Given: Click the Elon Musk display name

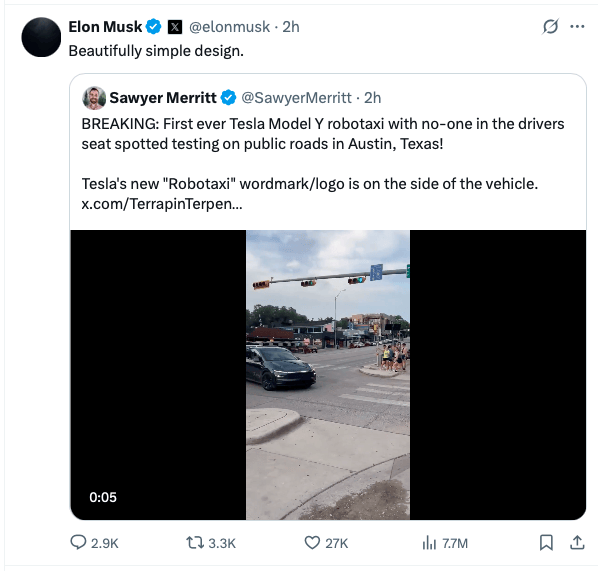Looking at the screenshot, I should pos(105,27).
